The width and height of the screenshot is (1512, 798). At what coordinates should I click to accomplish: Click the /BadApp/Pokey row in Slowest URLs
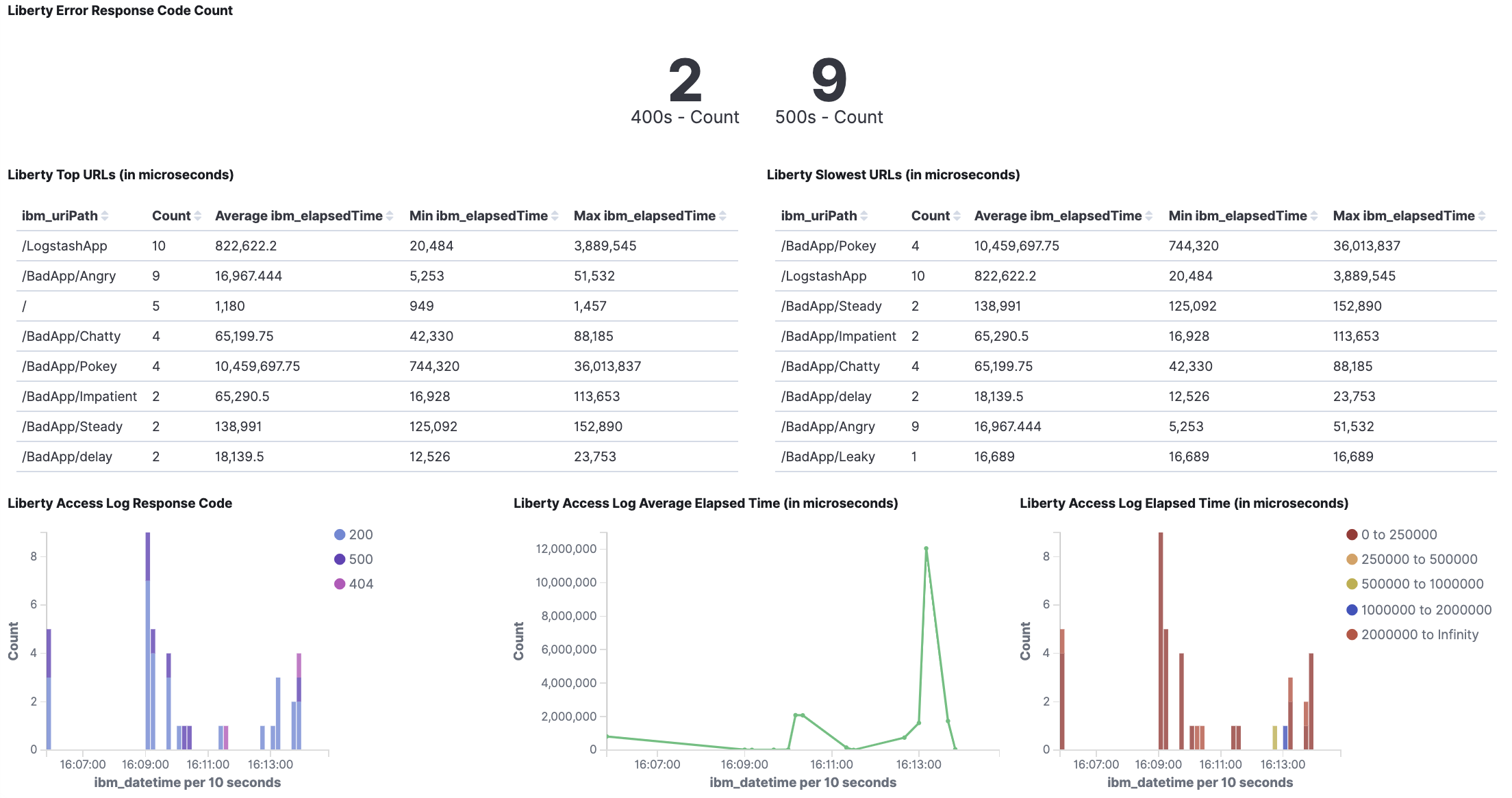click(x=828, y=246)
